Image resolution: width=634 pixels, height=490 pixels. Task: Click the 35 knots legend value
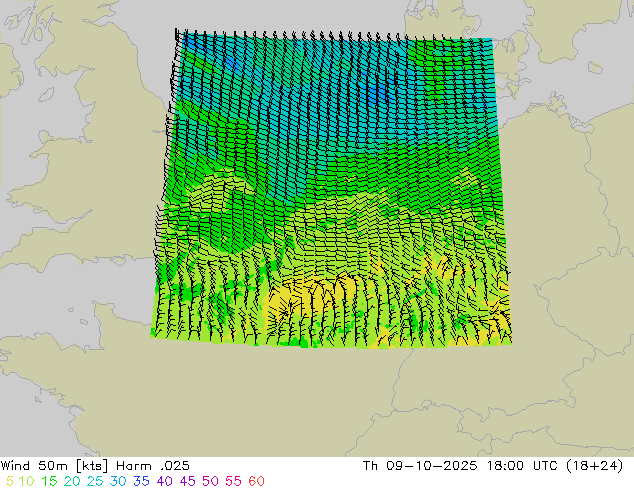point(142,481)
